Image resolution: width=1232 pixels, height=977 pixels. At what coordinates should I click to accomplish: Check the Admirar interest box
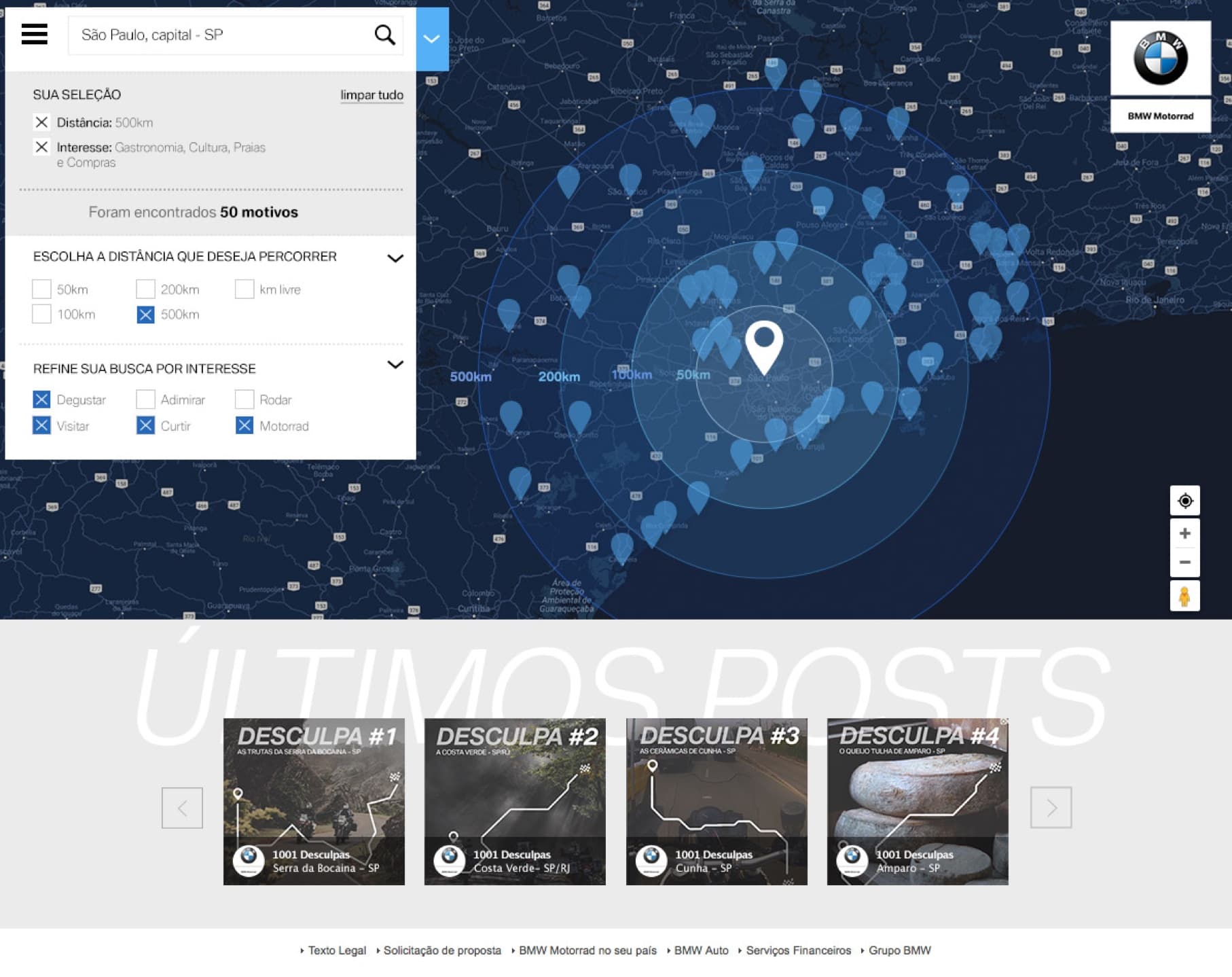click(145, 399)
